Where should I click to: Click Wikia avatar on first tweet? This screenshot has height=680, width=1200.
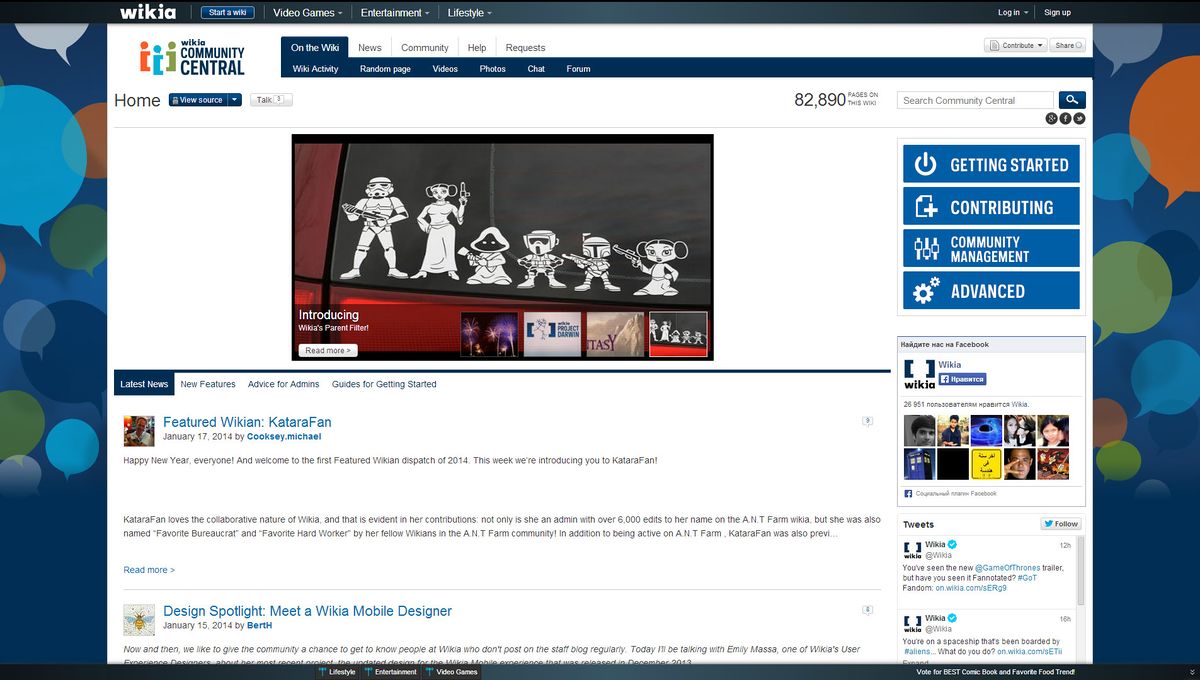click(912, 551)
